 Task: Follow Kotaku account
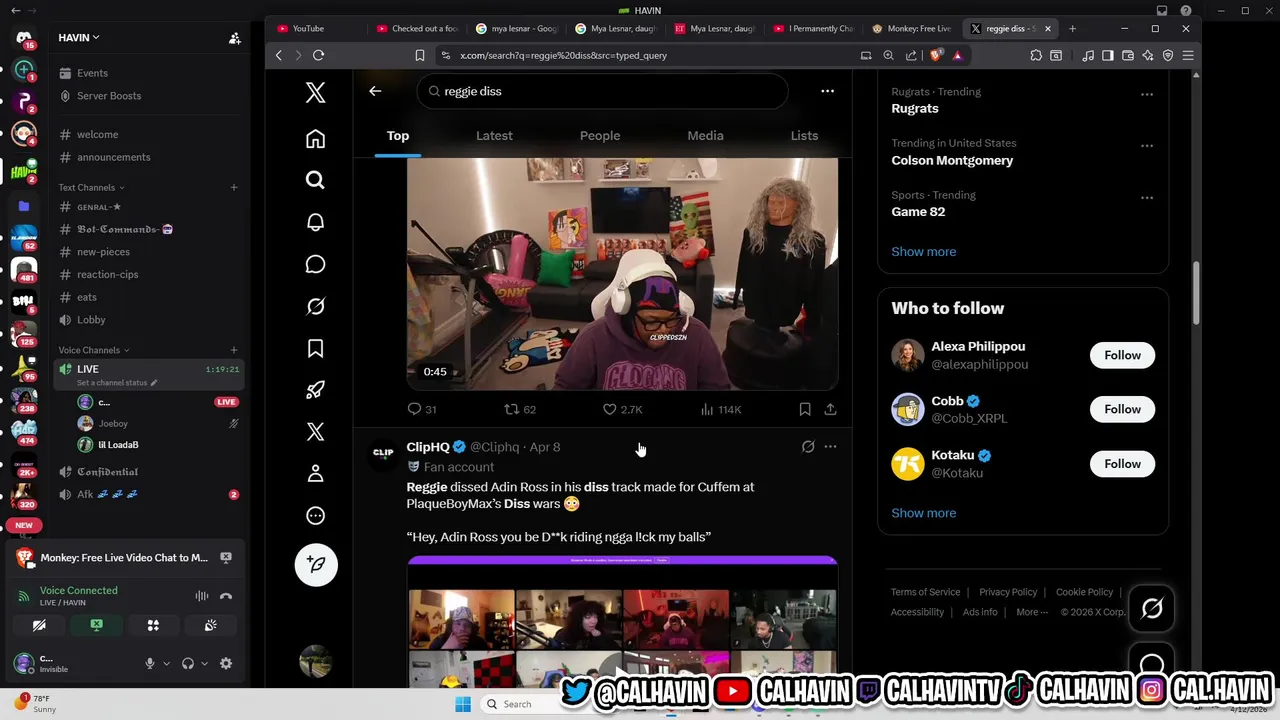coord(1122,464)
